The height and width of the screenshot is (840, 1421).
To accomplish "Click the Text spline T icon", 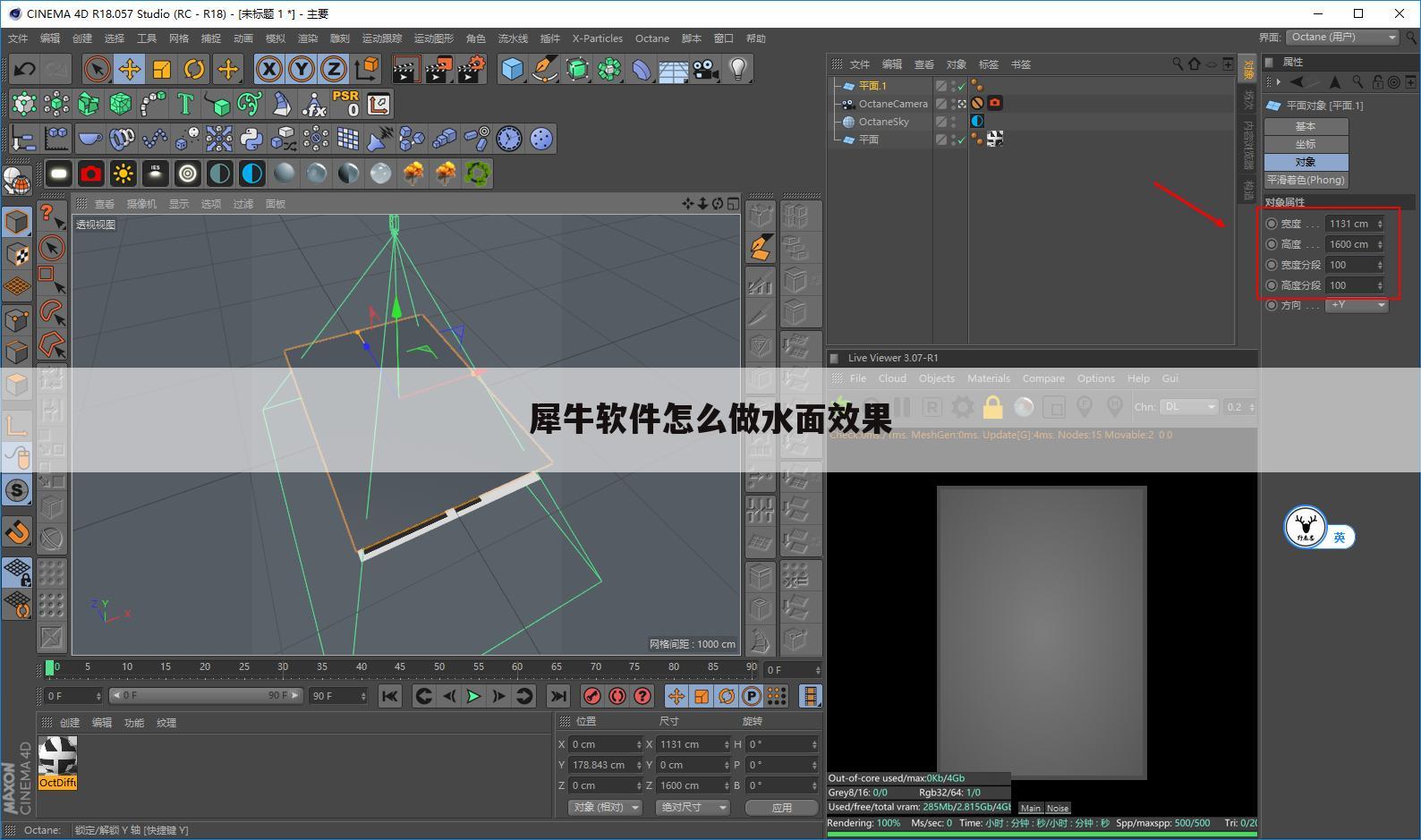I will 184,105.
